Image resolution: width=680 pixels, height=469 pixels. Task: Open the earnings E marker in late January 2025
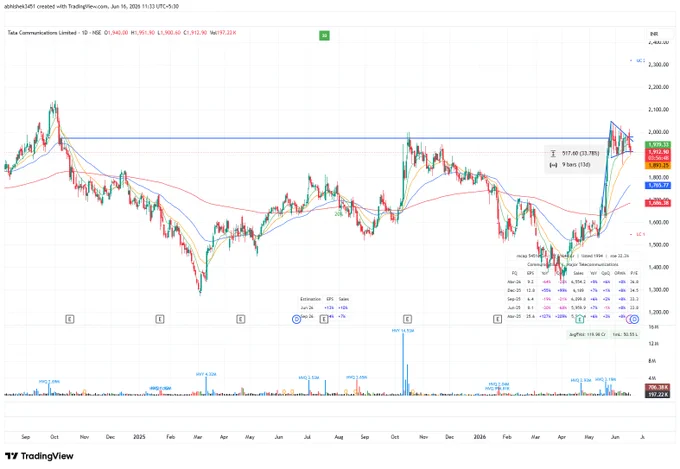160,319
